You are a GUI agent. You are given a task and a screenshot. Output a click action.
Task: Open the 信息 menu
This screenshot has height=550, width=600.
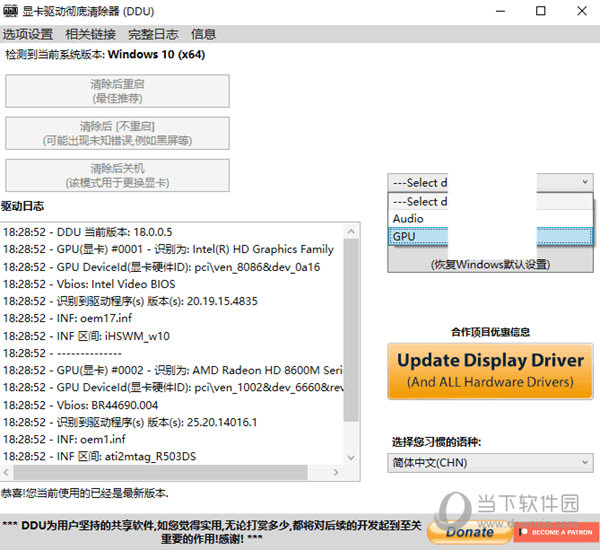[203, 34]
